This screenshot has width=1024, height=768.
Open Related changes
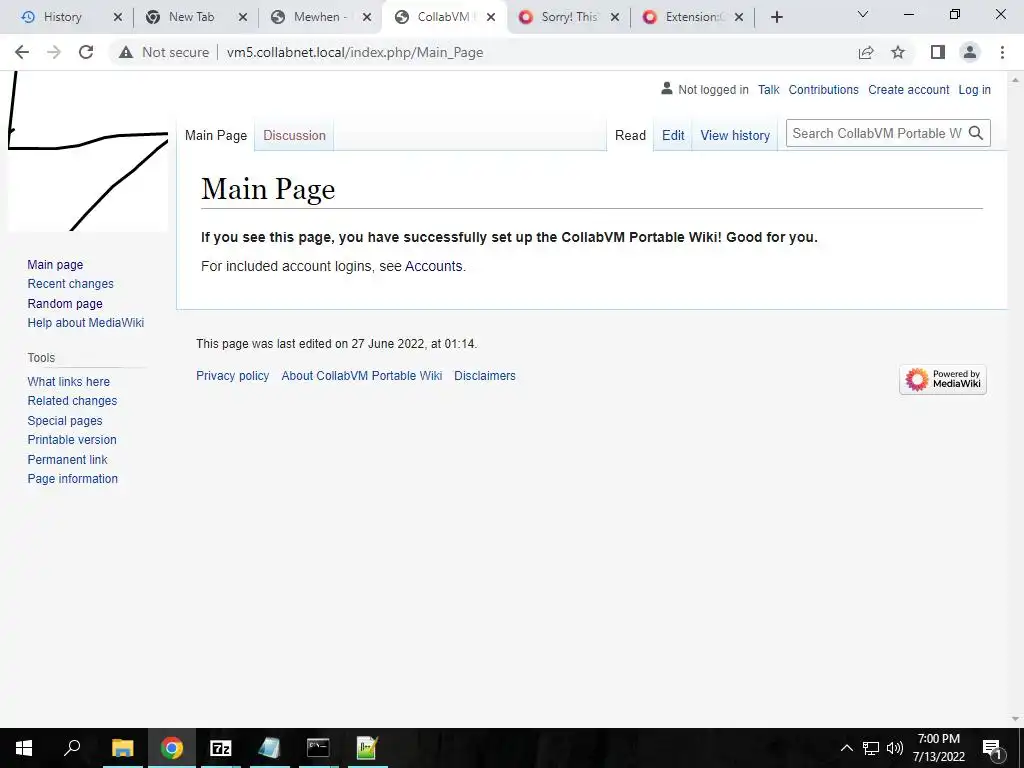[x=72, y=400]
